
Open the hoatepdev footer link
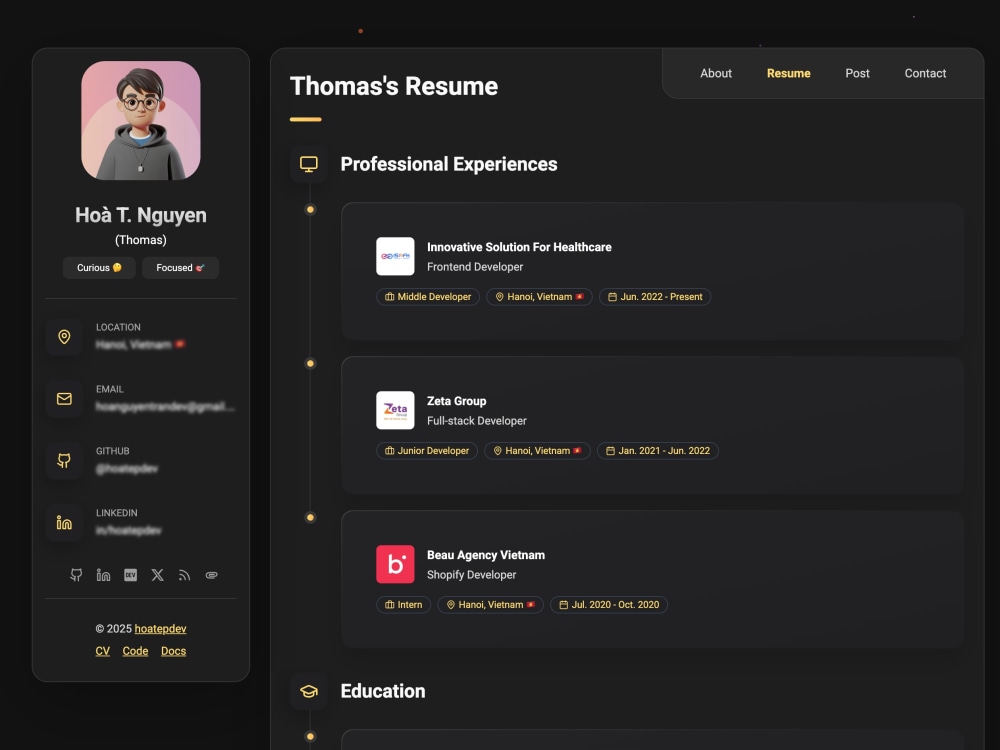pos(161,629)
